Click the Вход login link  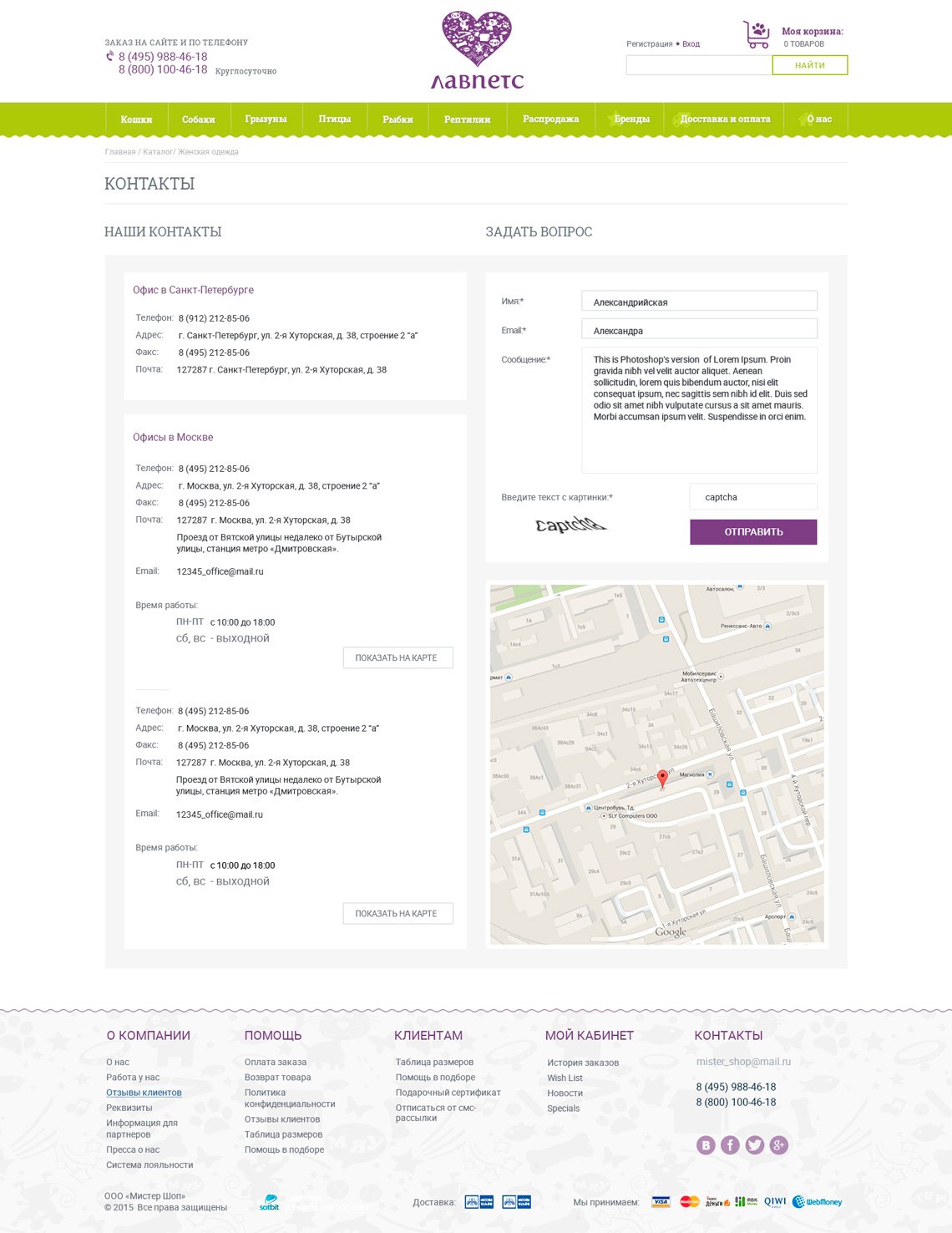[x=691, y=44]
